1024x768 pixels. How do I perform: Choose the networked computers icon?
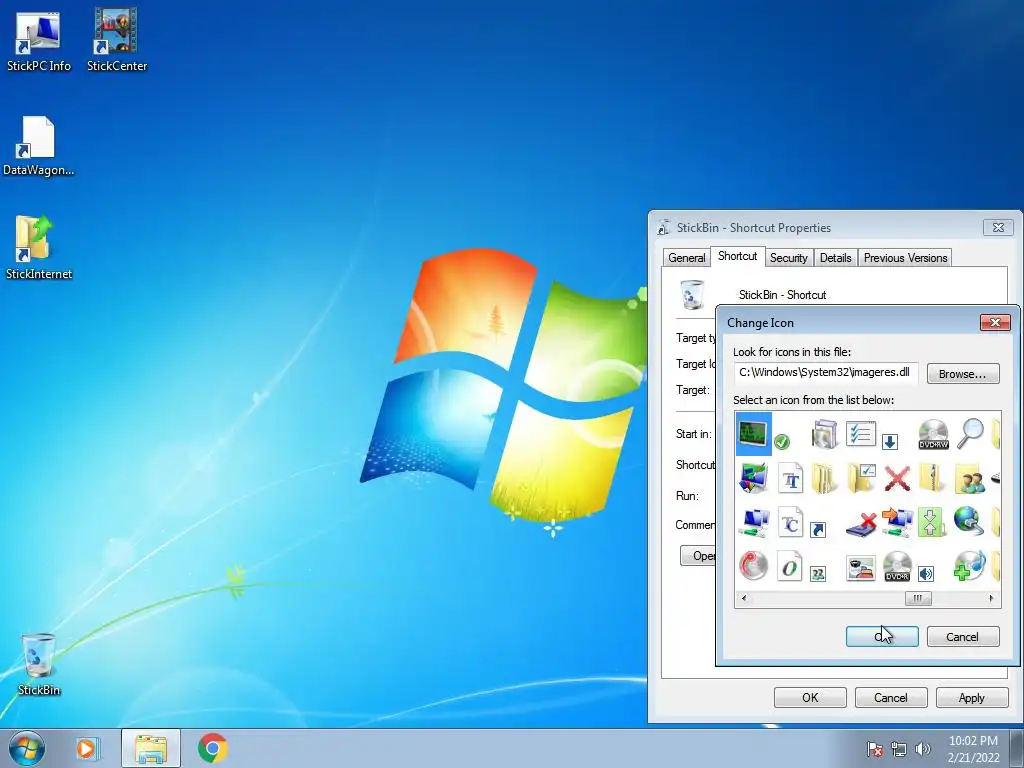point(756,522)
